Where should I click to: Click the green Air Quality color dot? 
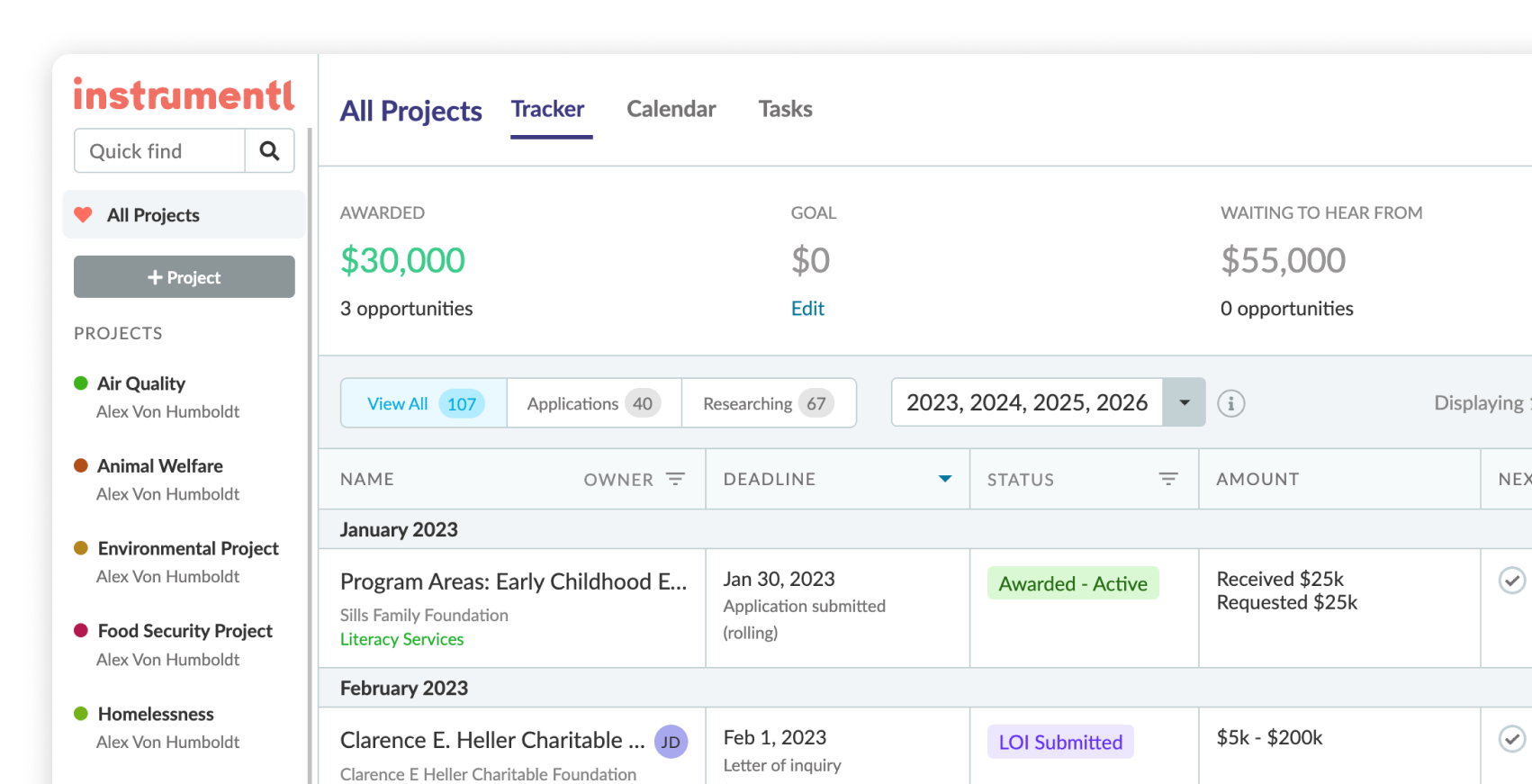pyautogui.click(x=81, y=383)
